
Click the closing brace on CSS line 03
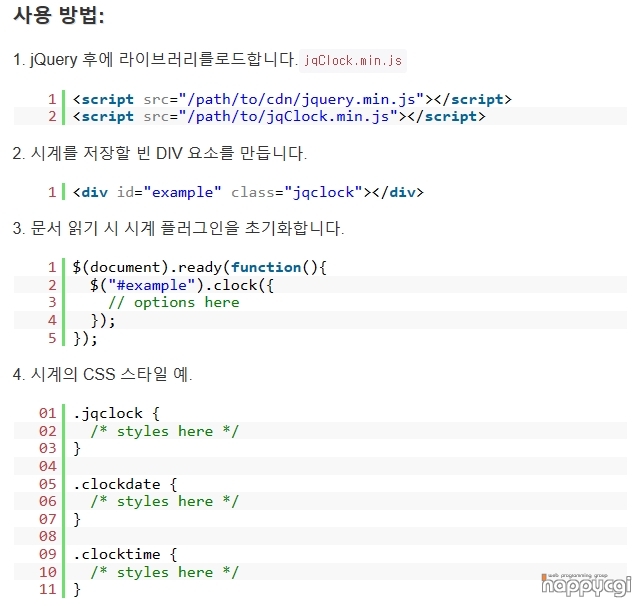[77, 449]
